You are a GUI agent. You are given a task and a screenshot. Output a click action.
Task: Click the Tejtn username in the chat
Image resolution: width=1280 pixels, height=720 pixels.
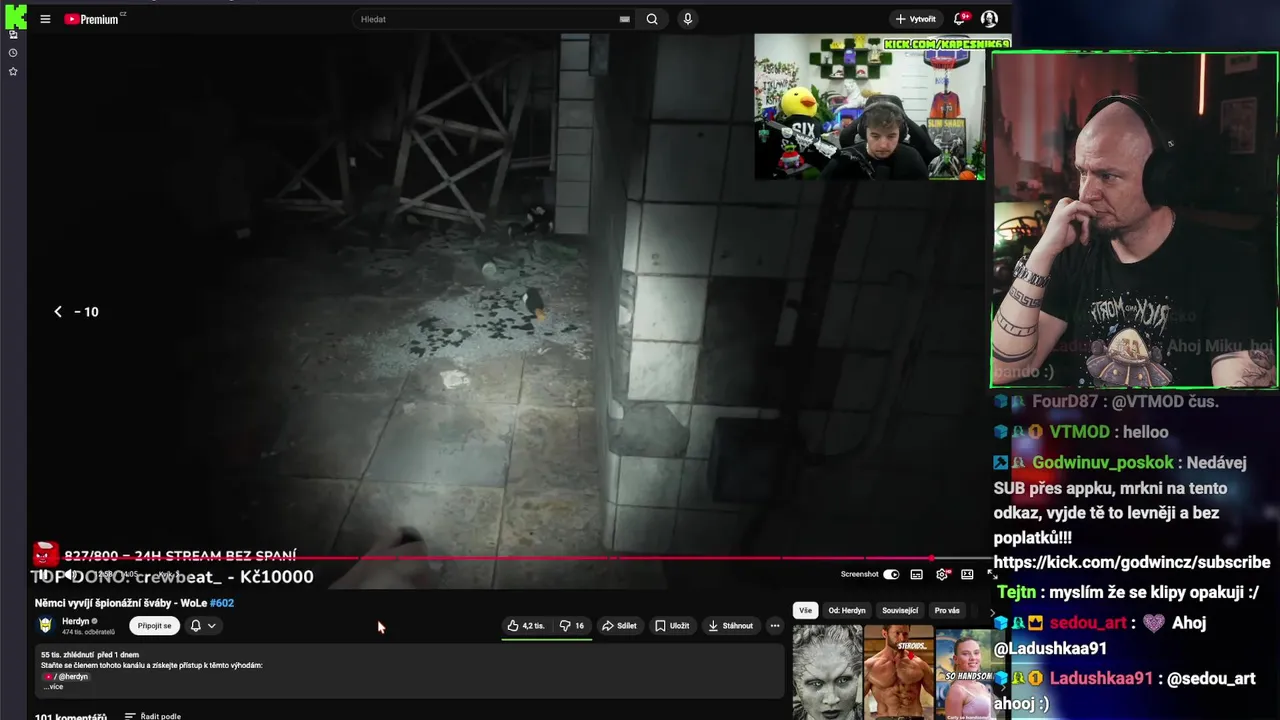tap(1017, 593)
